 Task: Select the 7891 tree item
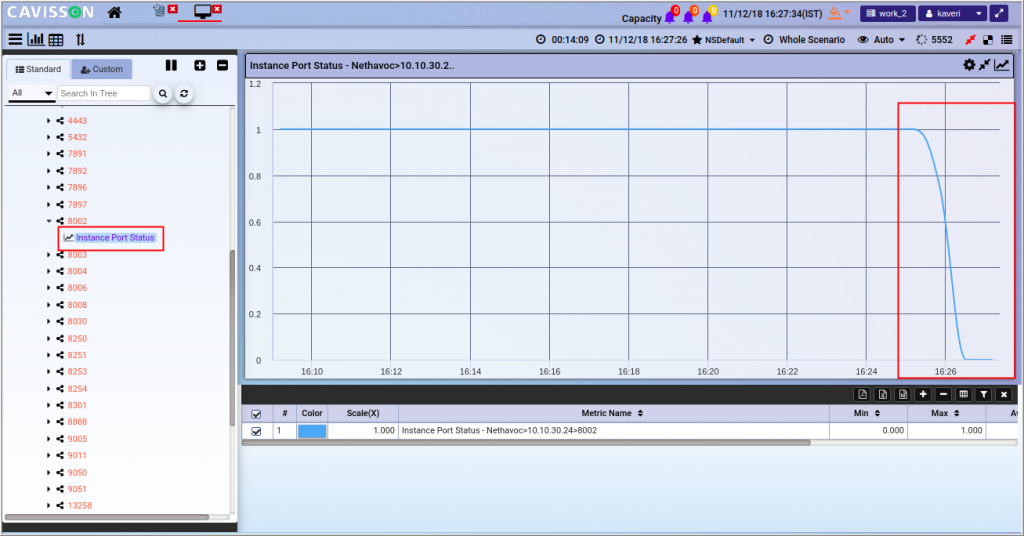[x=77, y=154]
